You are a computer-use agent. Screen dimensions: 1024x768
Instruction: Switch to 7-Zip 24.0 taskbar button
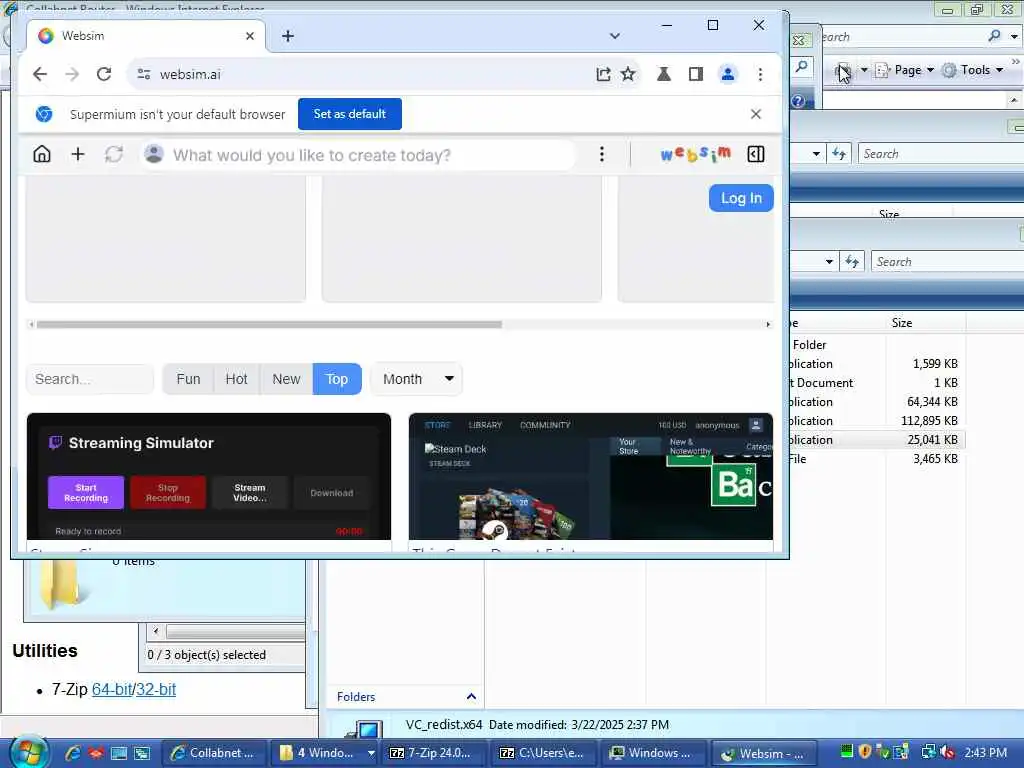coord(434,753)
